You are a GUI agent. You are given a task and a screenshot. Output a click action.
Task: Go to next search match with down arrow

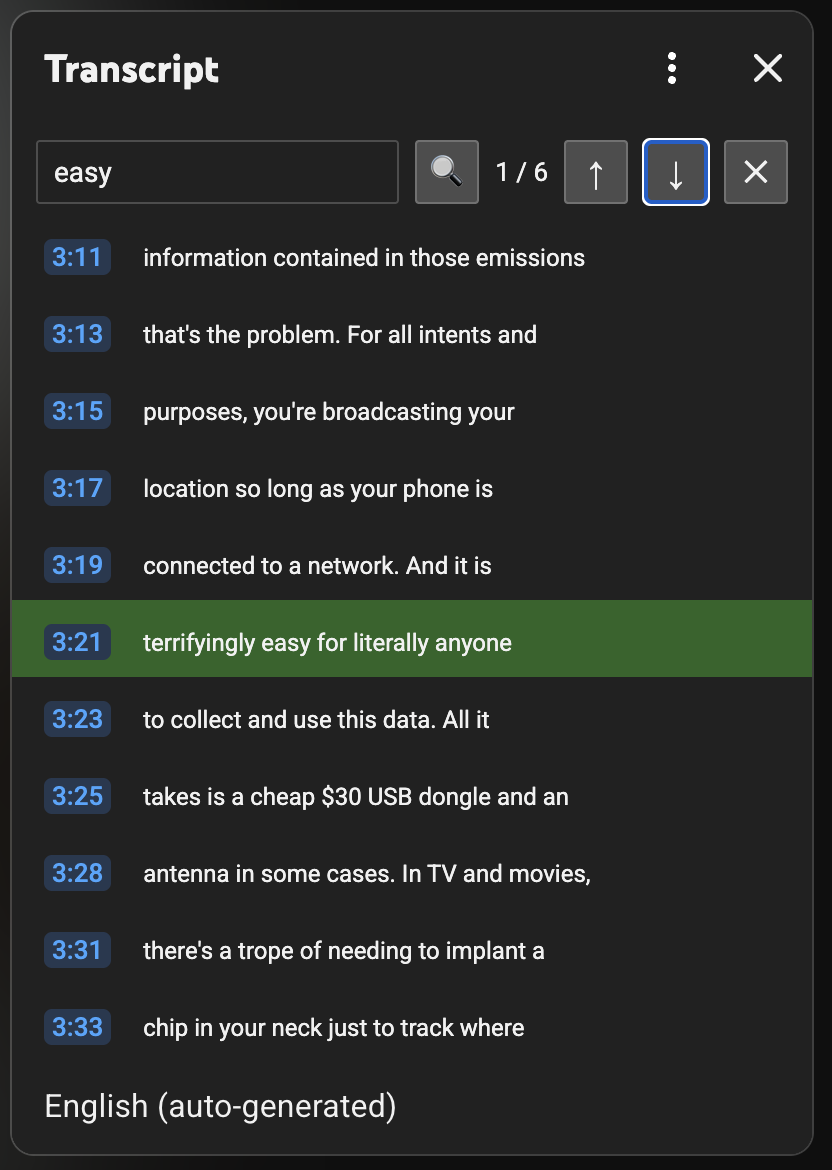coord(675,171)
